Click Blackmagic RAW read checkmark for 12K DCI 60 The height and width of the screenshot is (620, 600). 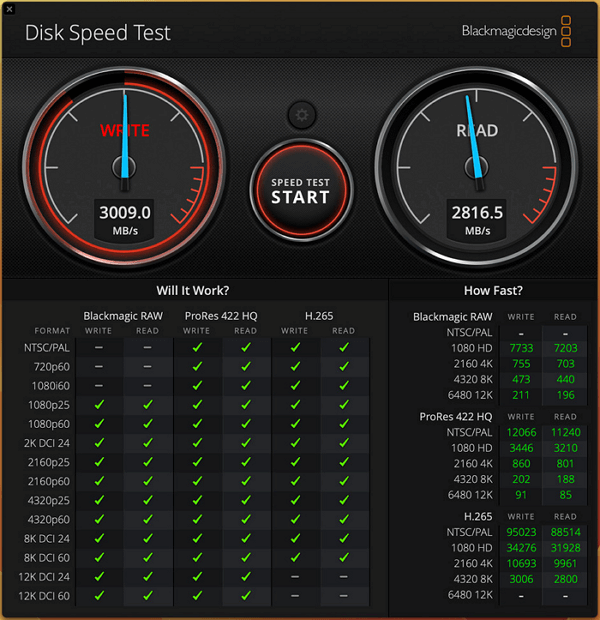click(x=147, y=596)
